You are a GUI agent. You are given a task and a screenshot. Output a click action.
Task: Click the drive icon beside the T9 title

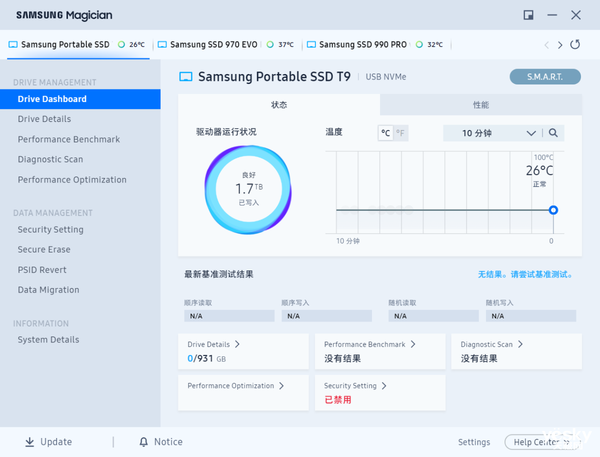185,77
